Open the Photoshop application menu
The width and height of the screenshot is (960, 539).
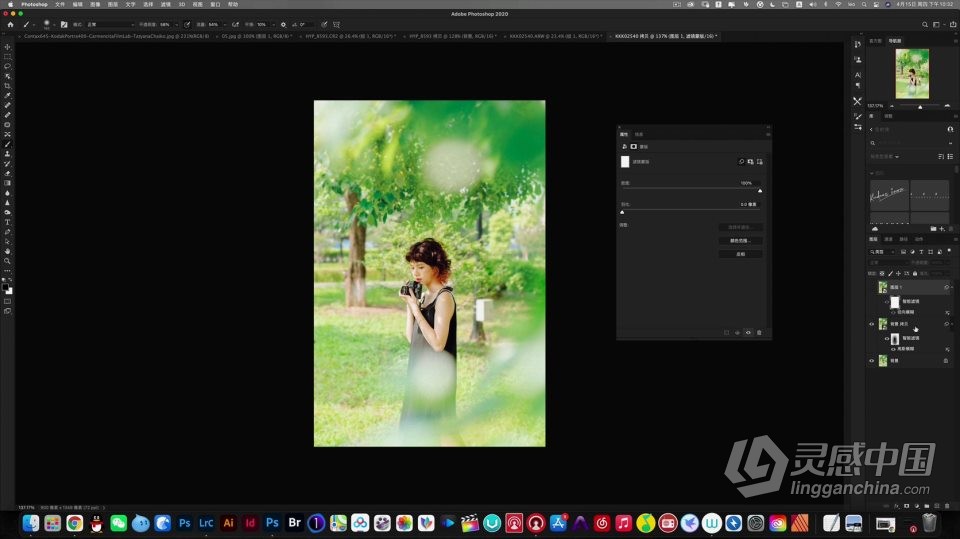click(x=34, y=4)
